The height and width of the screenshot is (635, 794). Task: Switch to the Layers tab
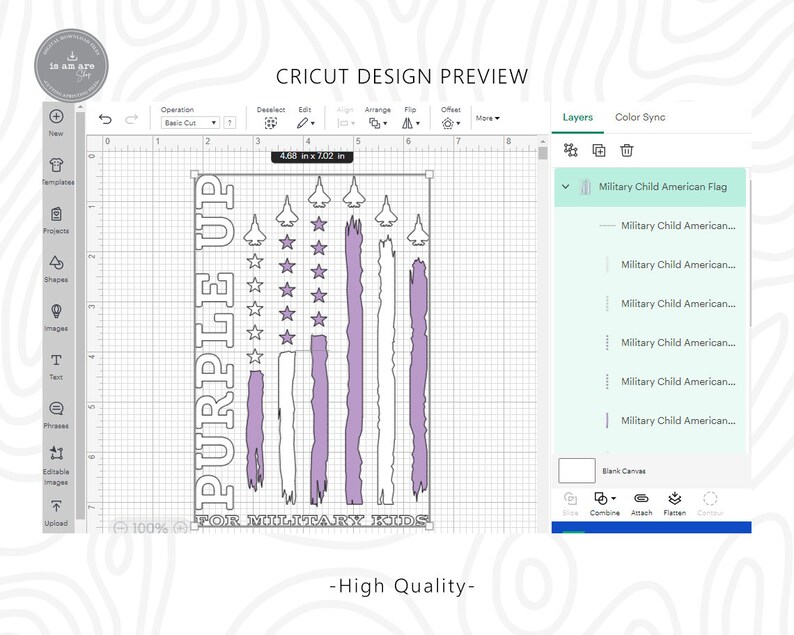tap(578, 117)
